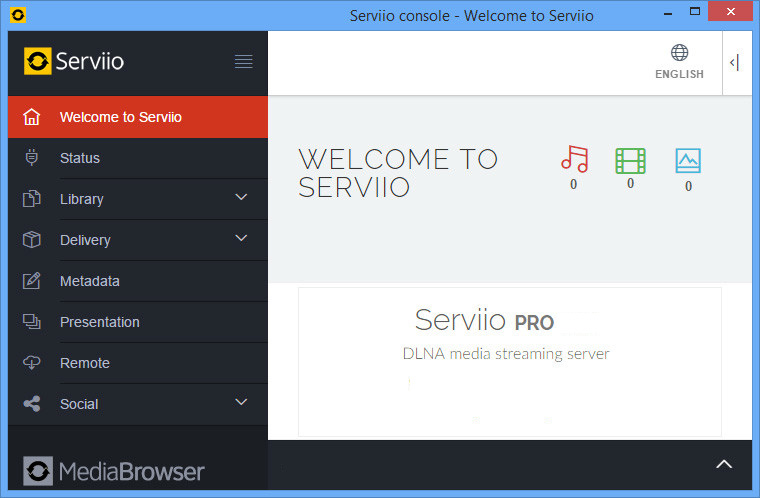Open the MediaBrowser link

(x=114, y=471)
